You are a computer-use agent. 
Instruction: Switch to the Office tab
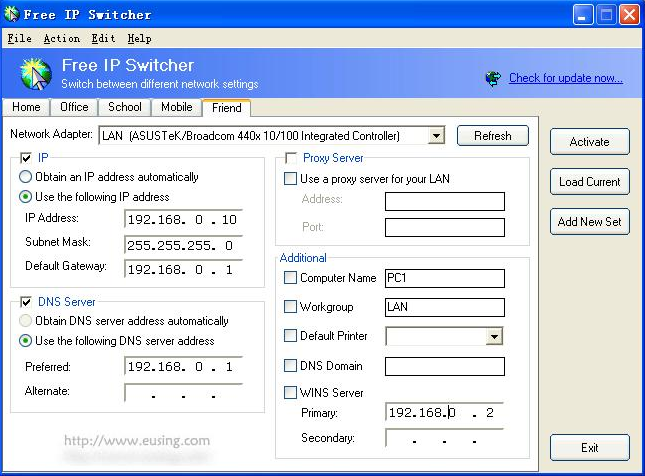[74, 107]
